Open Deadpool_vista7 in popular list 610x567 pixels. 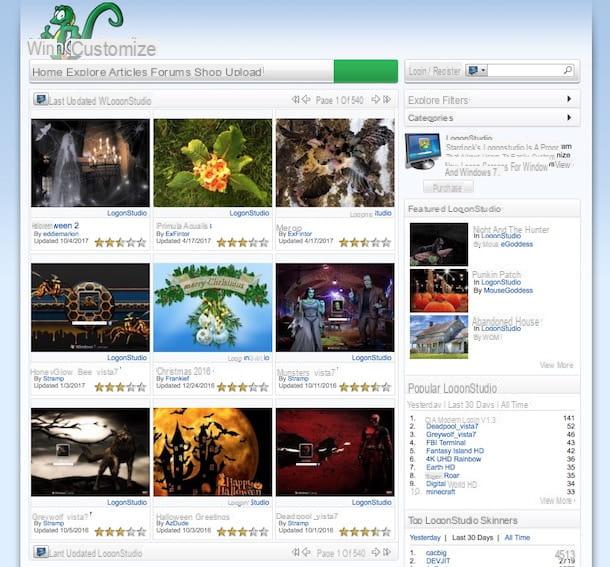click(452, 426)
